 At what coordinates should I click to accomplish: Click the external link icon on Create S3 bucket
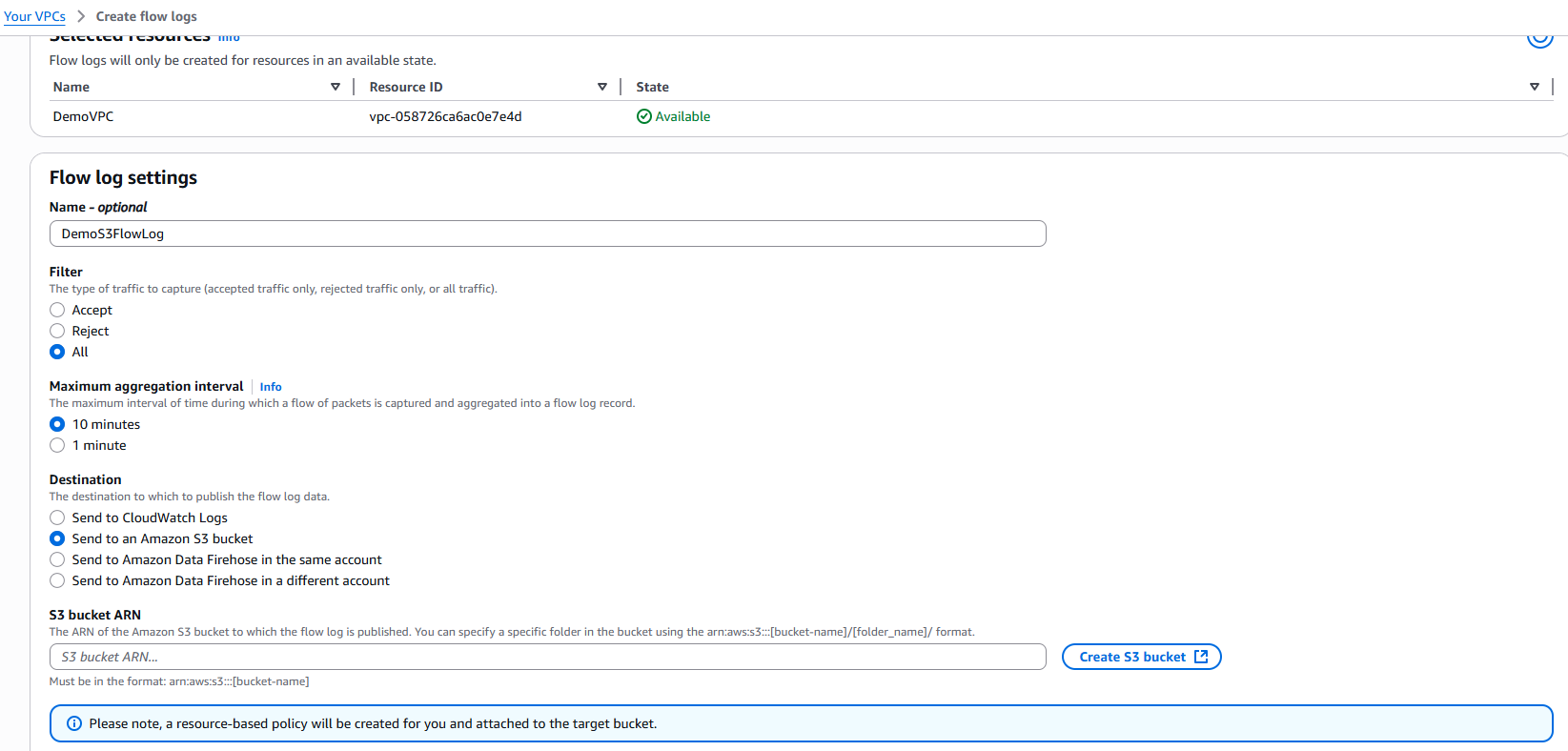(1201, 657)
